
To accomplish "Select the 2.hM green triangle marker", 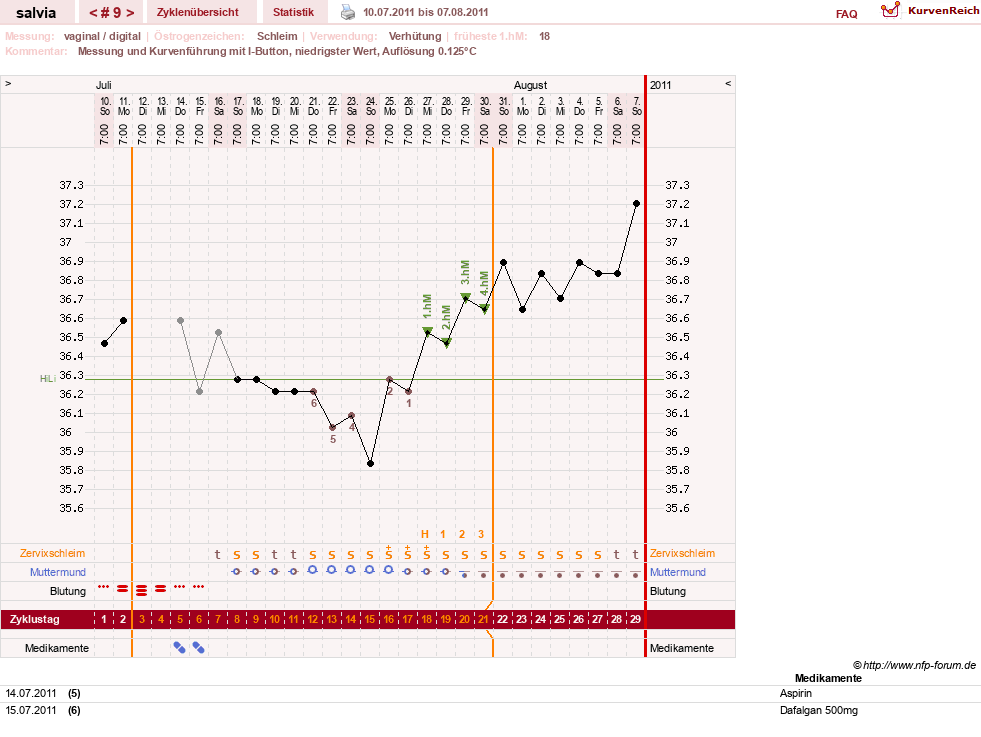I will tap(447, 343).
